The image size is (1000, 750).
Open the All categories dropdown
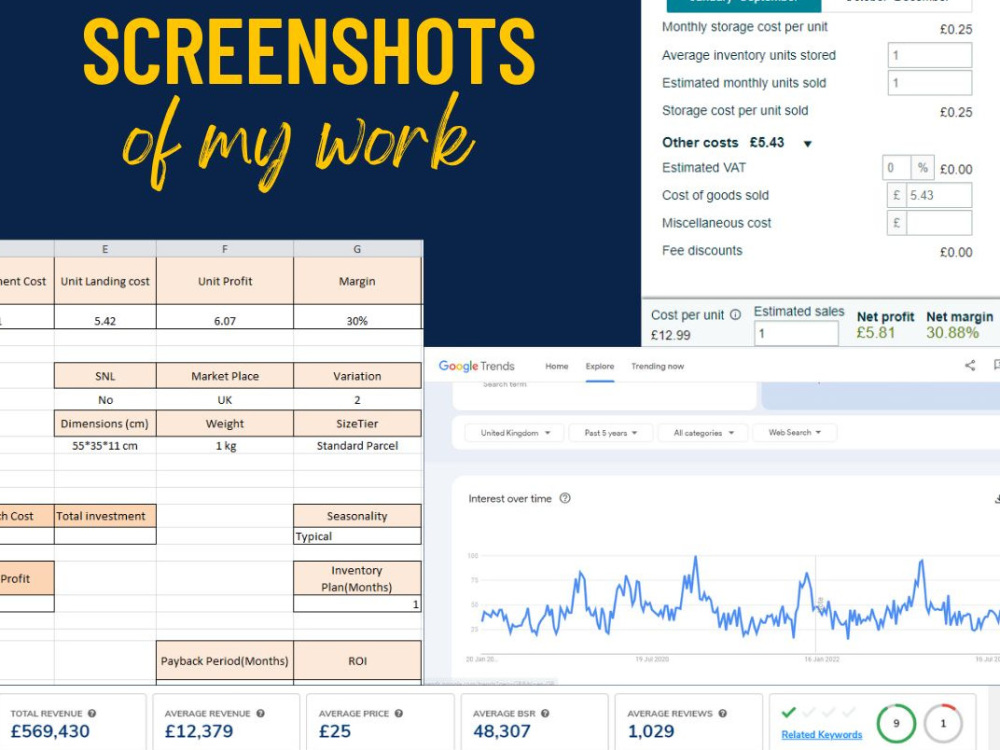pyautogui.click(x=703, y=432)
